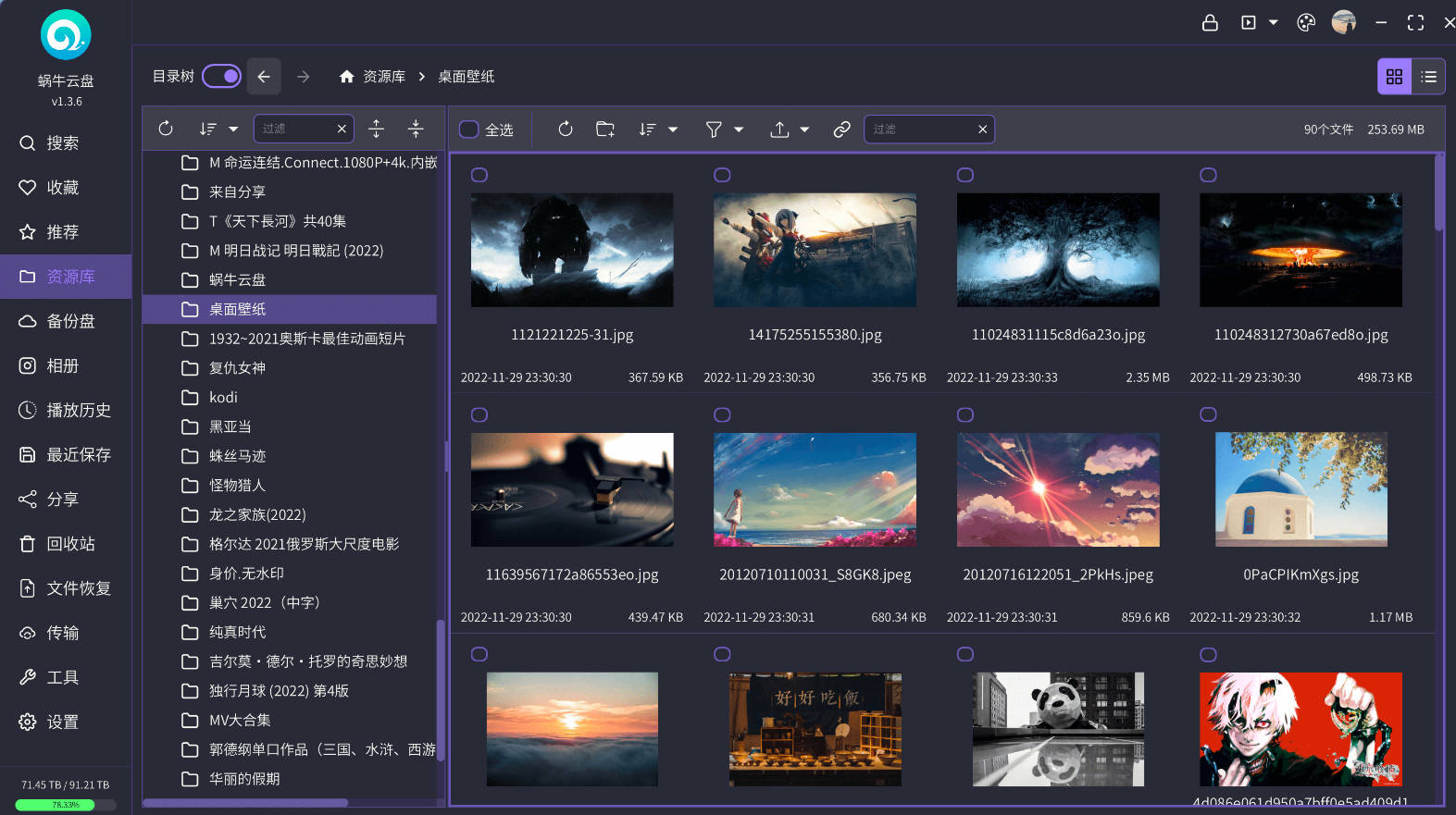Image resolution: width=1456 pixels, height=815 pixels.
Task: Select the checkbox for 110248312730a67ed8o.jpg
Action: (x=1208, y=175)
